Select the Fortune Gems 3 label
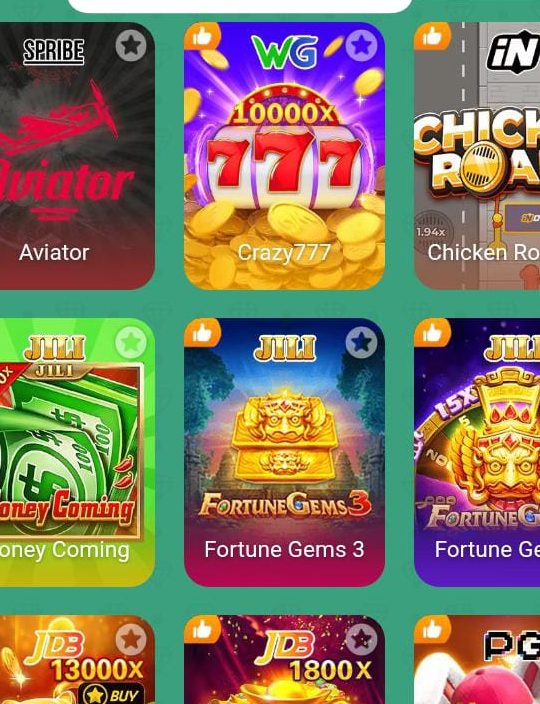 284,549
